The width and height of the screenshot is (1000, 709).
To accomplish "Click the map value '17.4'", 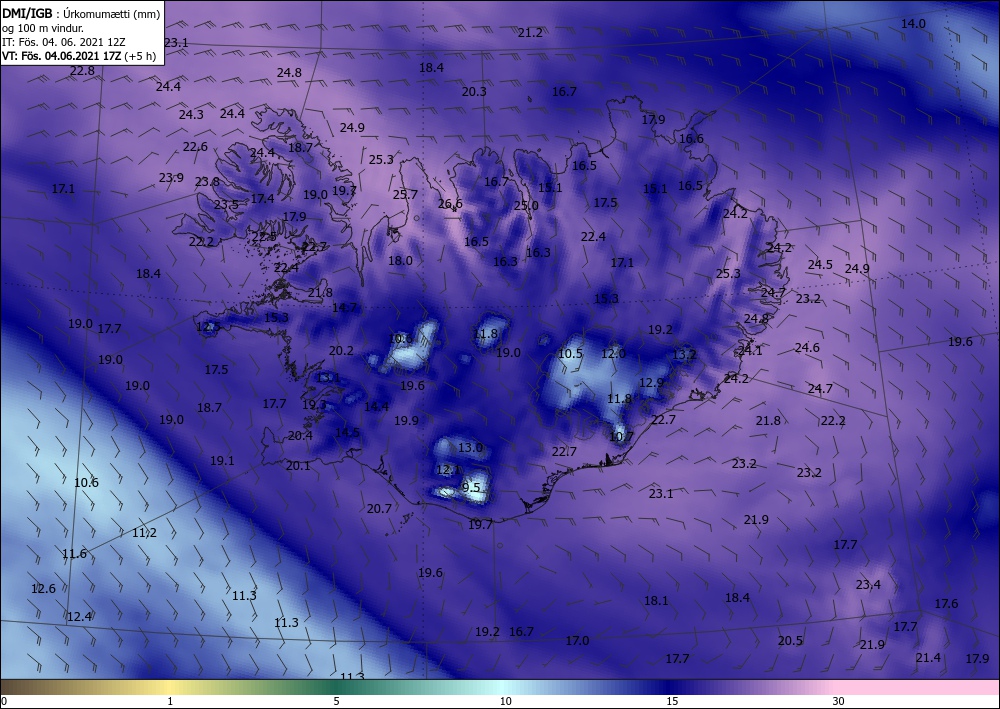I will [262, 199].
